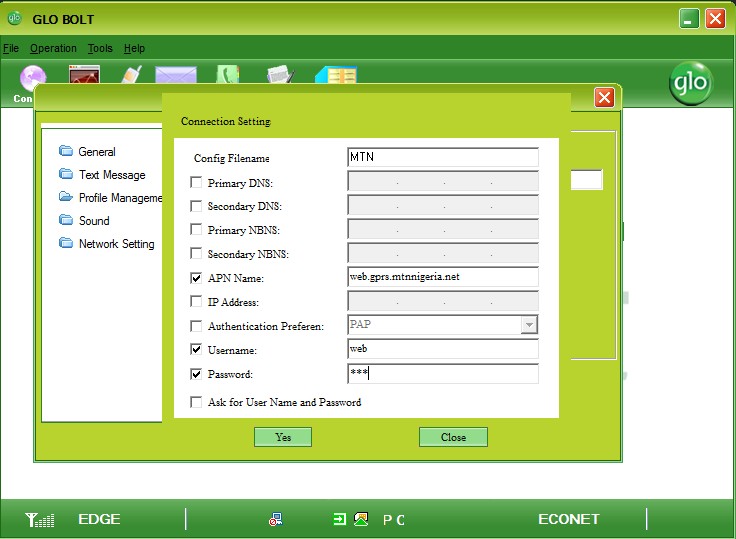Click the Connect globe icon in toolbar
The width and height of the screenshot is (736, 539).
[x=33, y=76]
